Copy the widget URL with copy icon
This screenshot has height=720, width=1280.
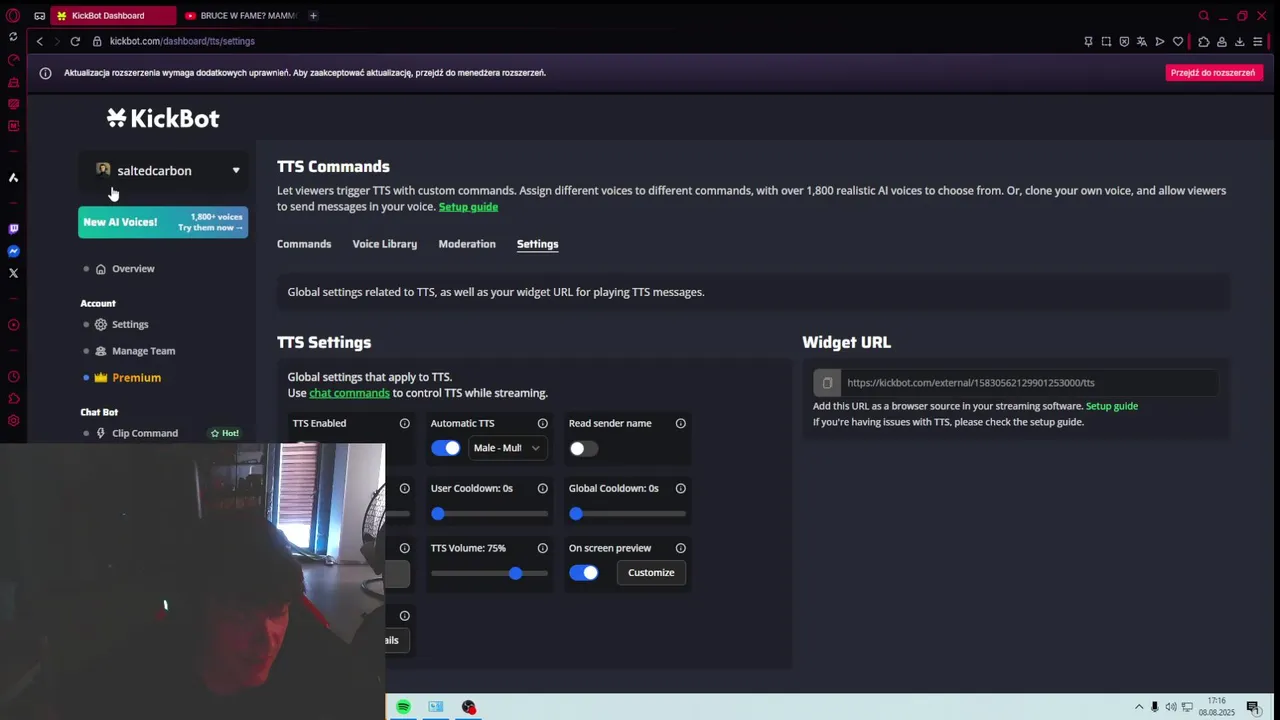click(x=827, y=383)
